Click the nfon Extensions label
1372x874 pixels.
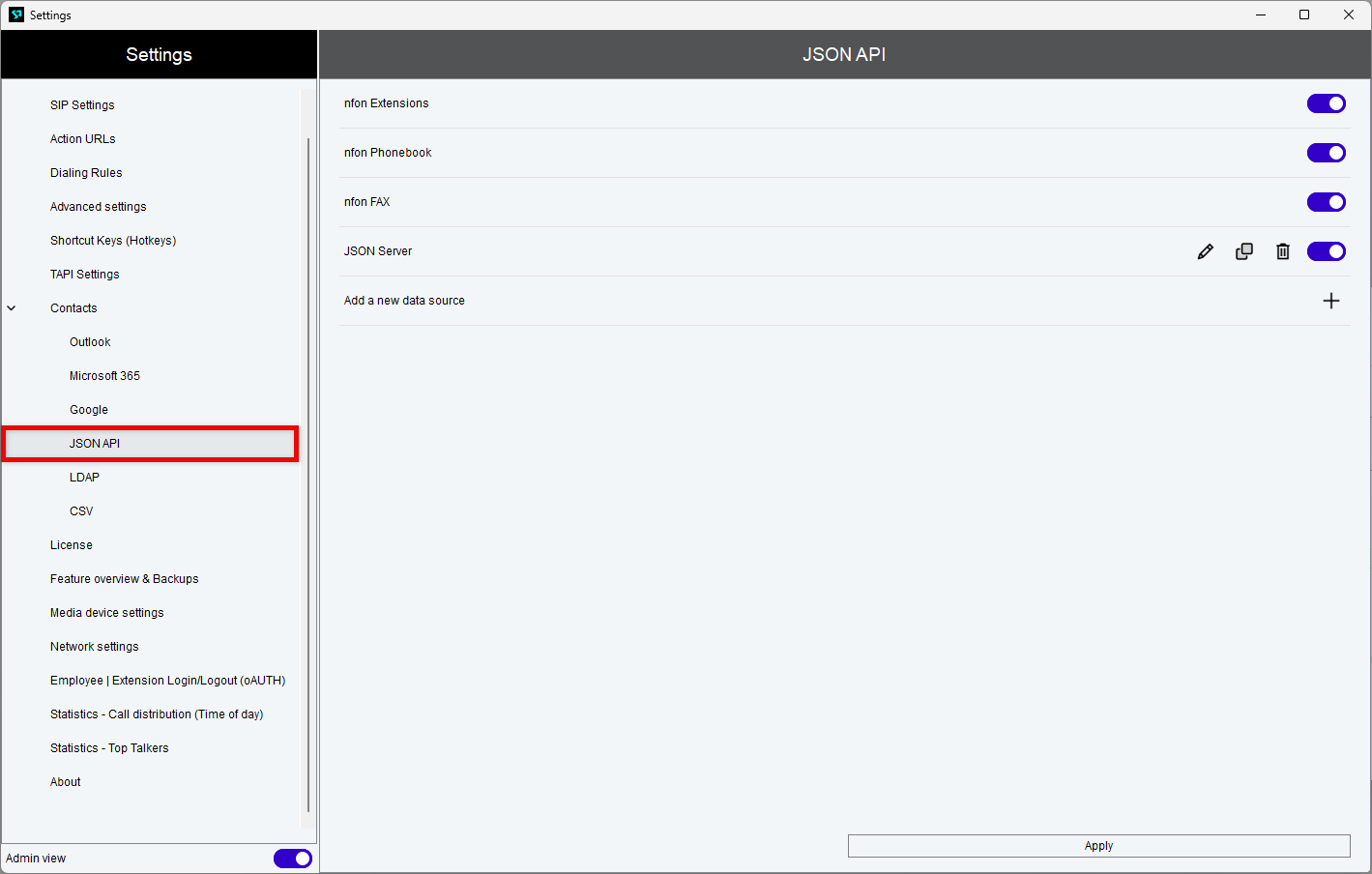point(387,103)
